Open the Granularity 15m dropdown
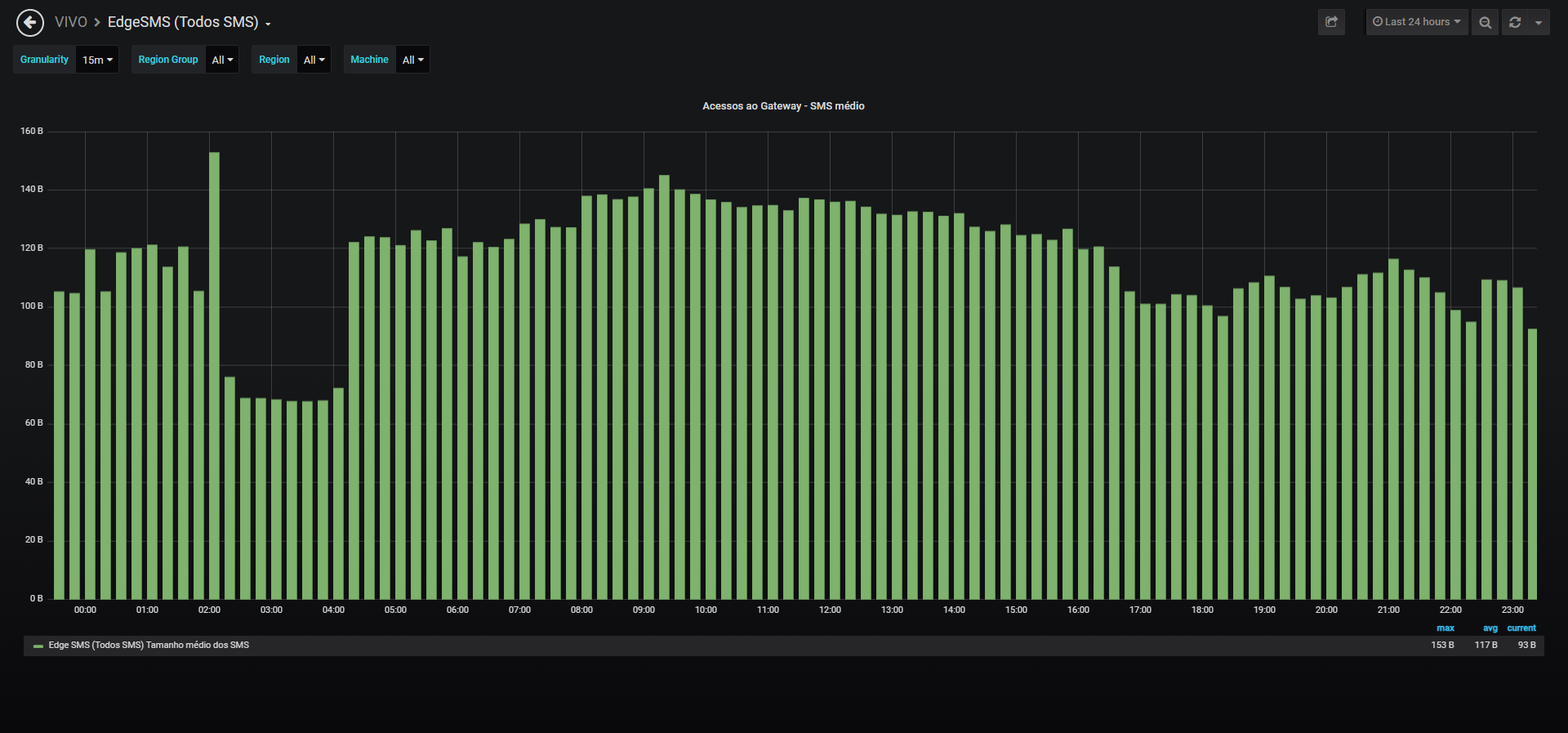 pos(97,60)
